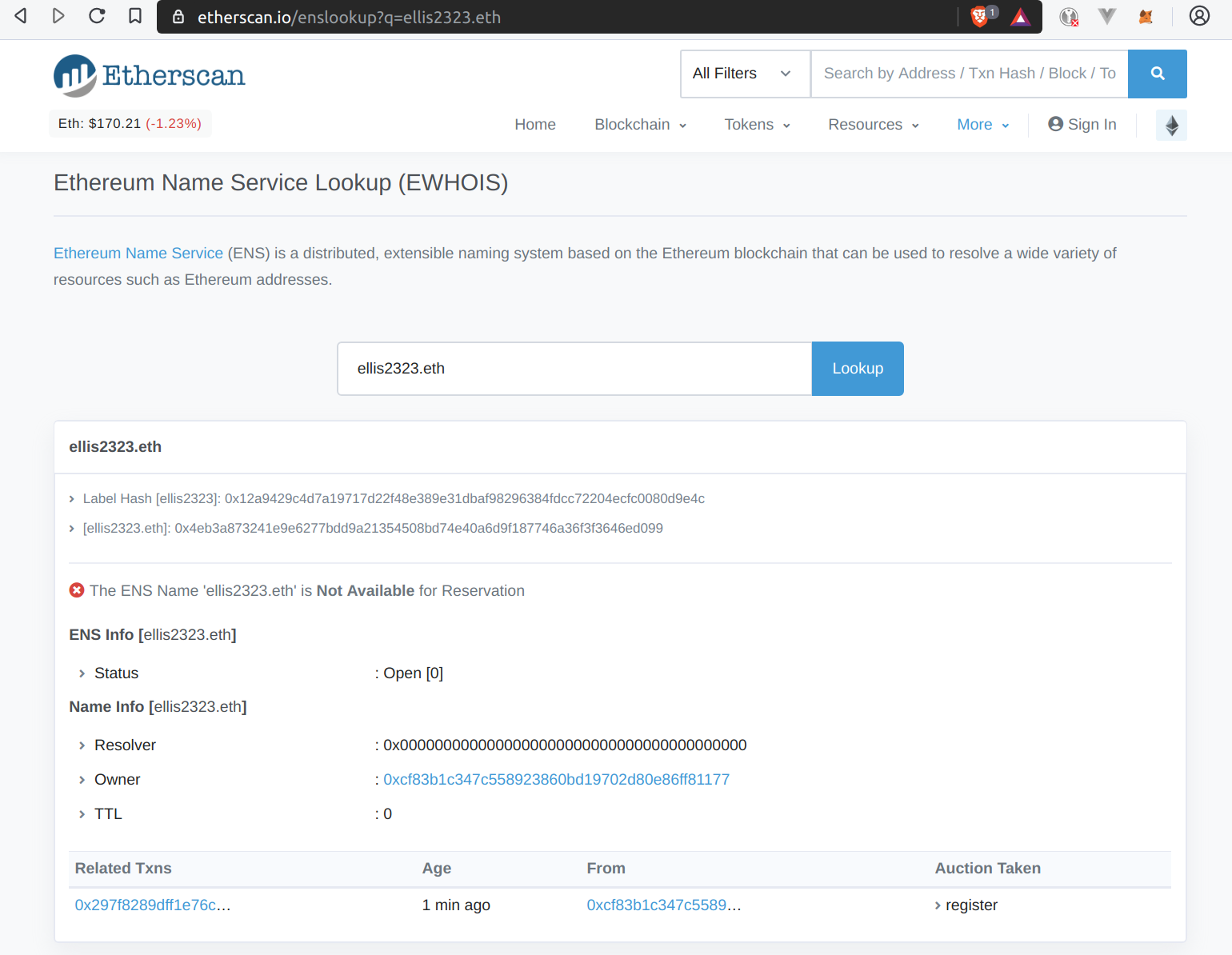Viewport: 1232px width, 955px height.
Task: Expand the Resources menu
Action: [874, 125]
